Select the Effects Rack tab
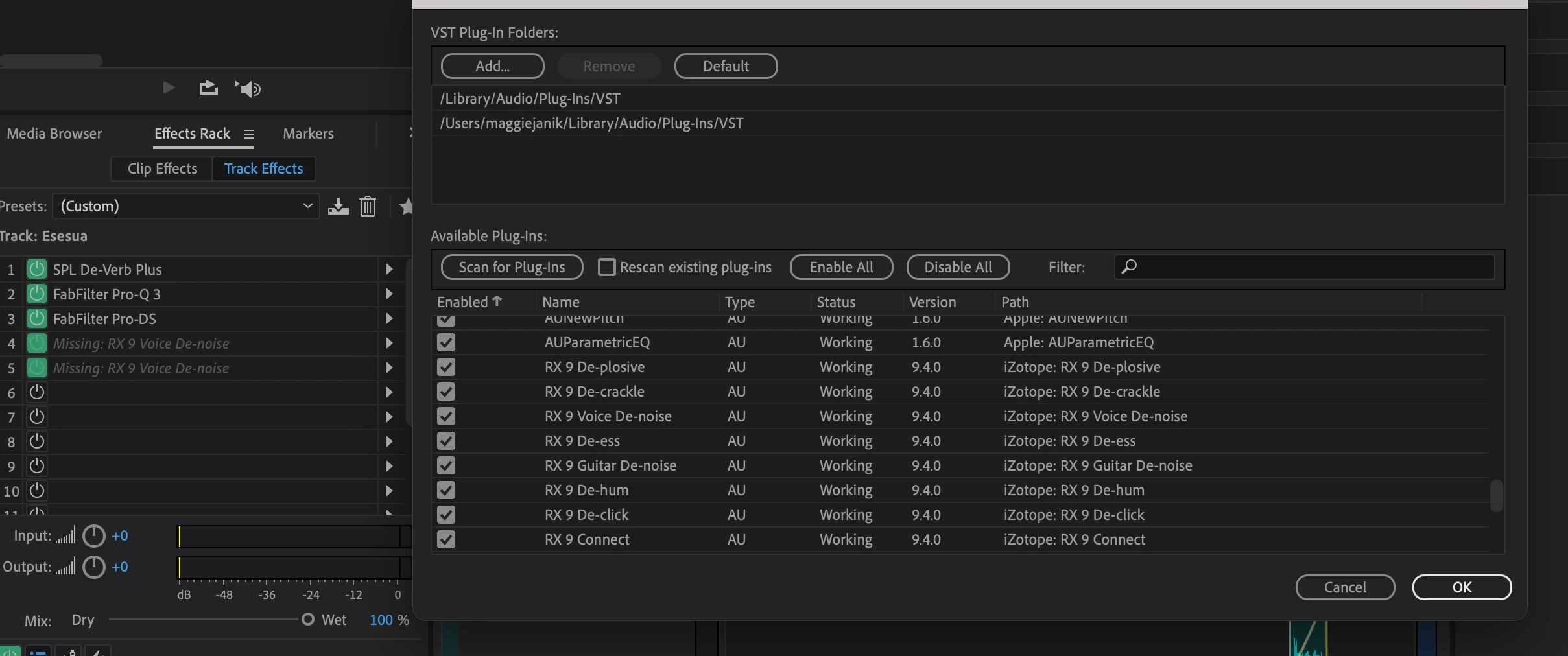 (192, 134)
